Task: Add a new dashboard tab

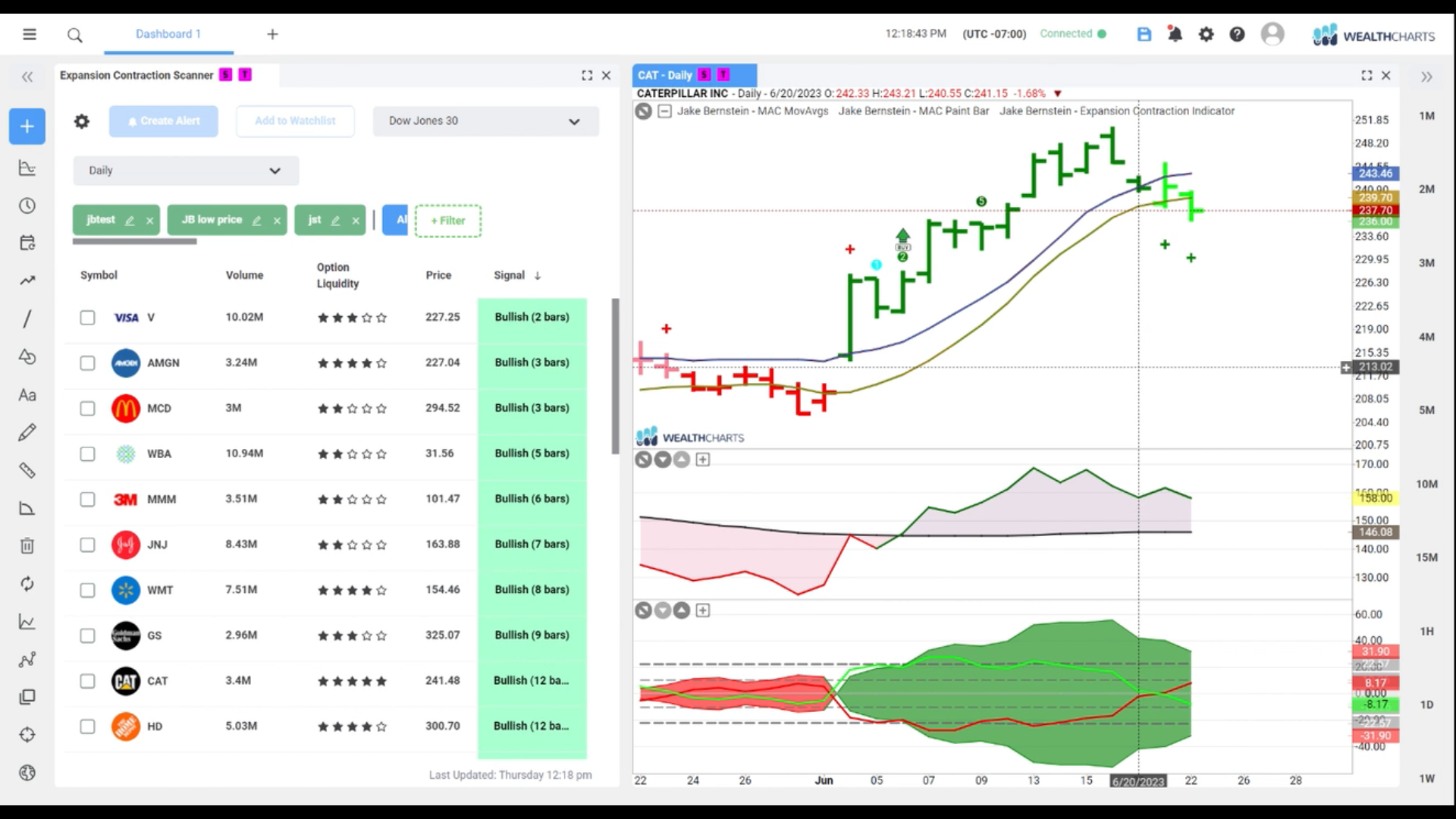Action: tap(272, 34)
